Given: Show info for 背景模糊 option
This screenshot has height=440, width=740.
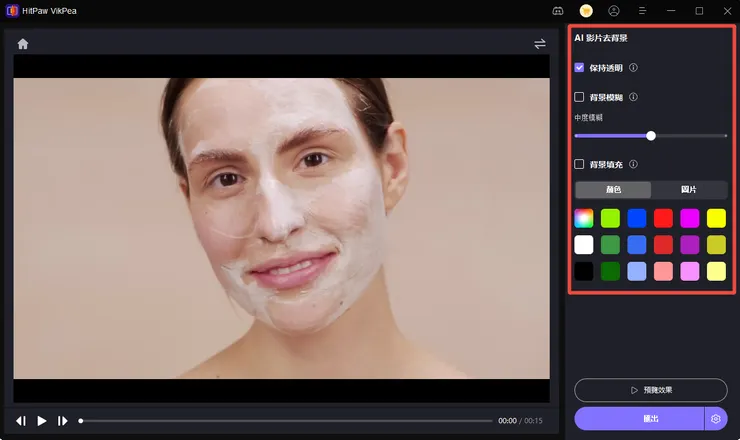Looking at the screenshot, I should (633, 97).
